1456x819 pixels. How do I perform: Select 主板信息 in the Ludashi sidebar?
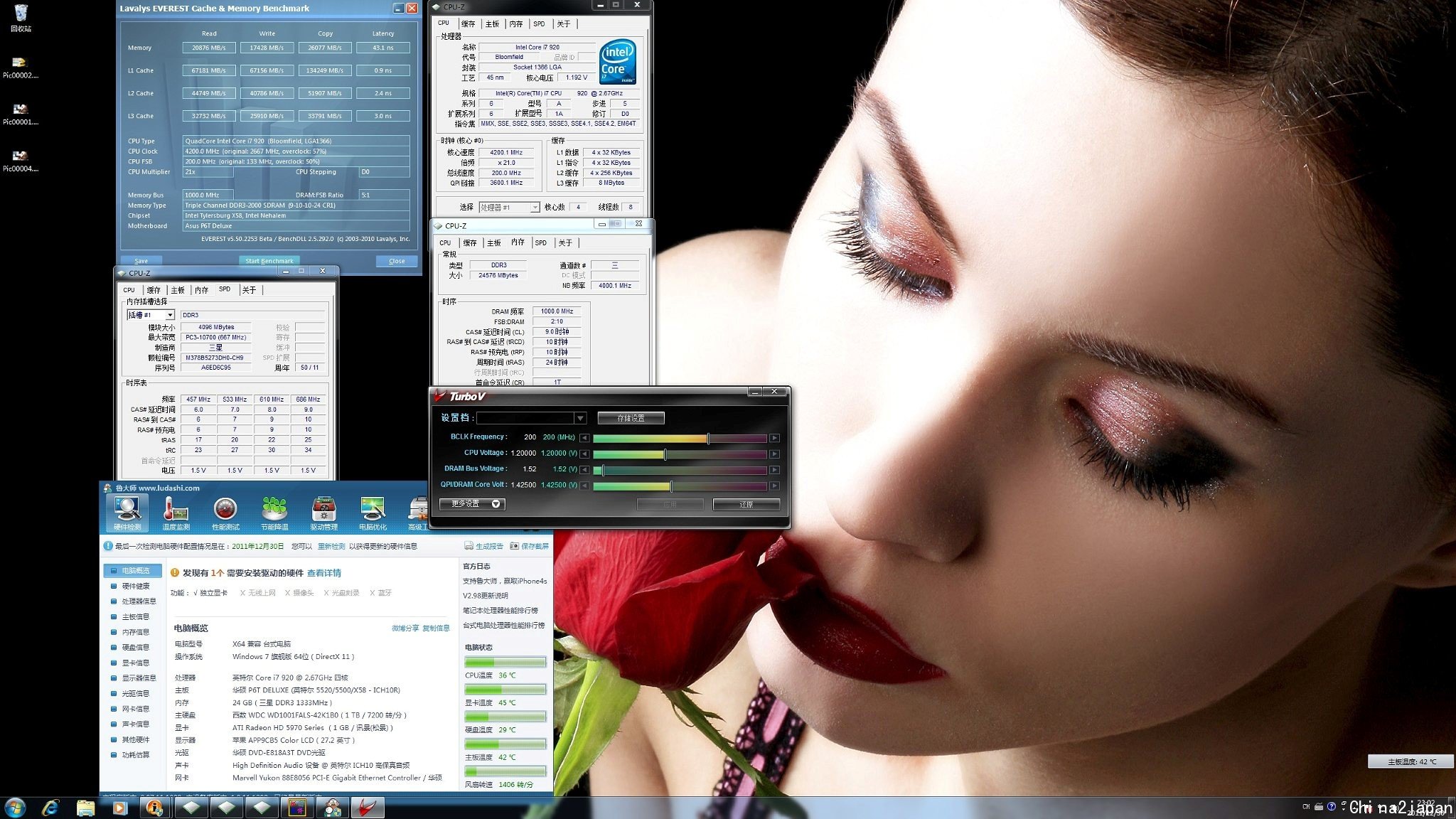135,617
